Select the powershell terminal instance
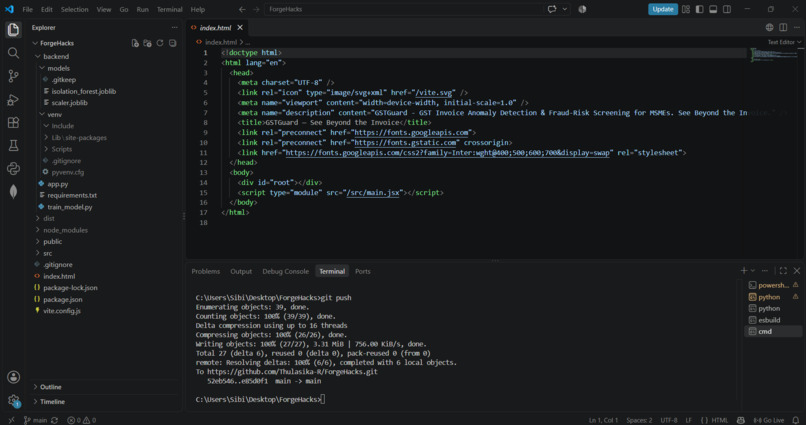 click(773, 285)
